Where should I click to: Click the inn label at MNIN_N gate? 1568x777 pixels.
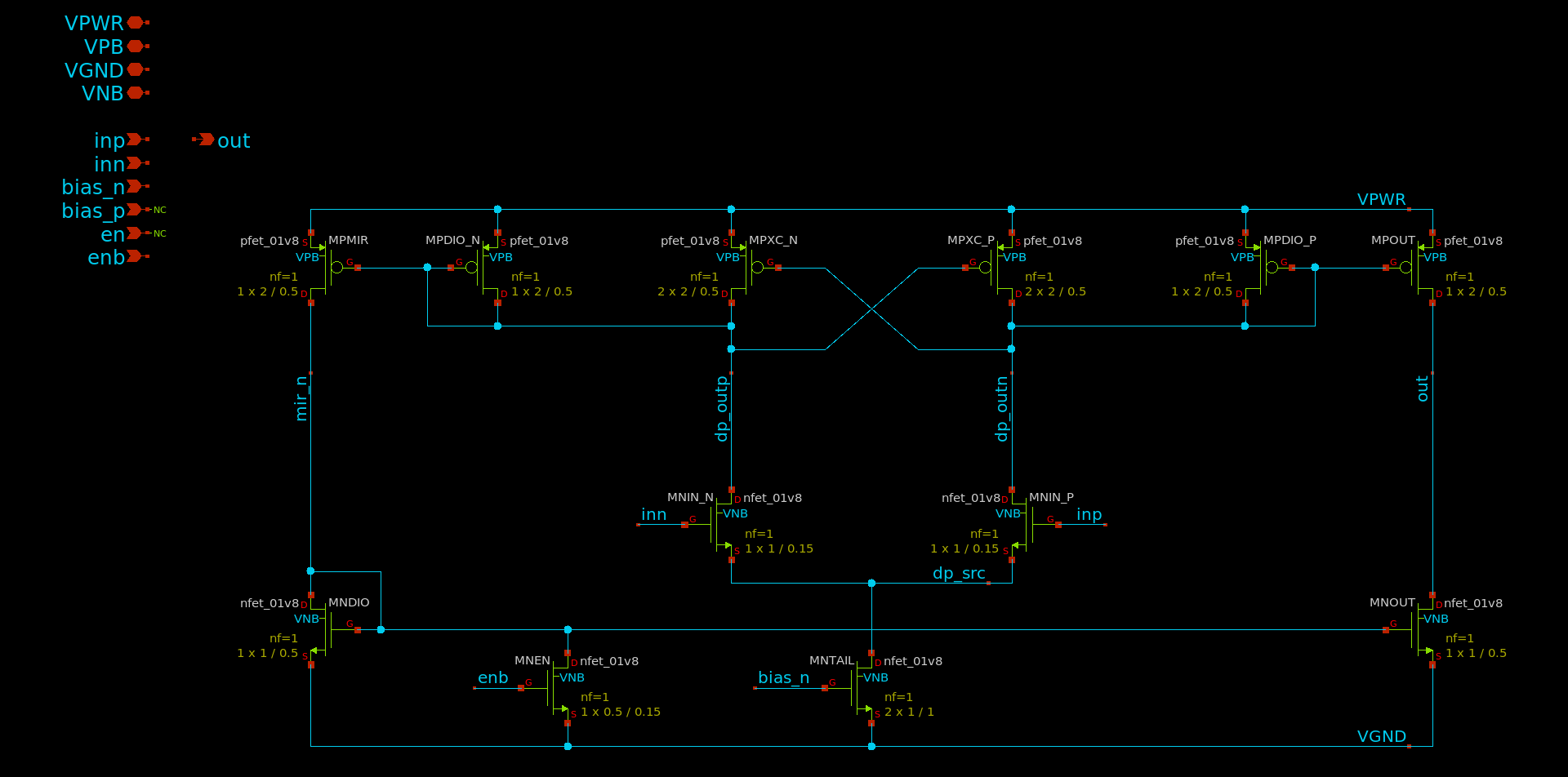(x=653, y=514)
